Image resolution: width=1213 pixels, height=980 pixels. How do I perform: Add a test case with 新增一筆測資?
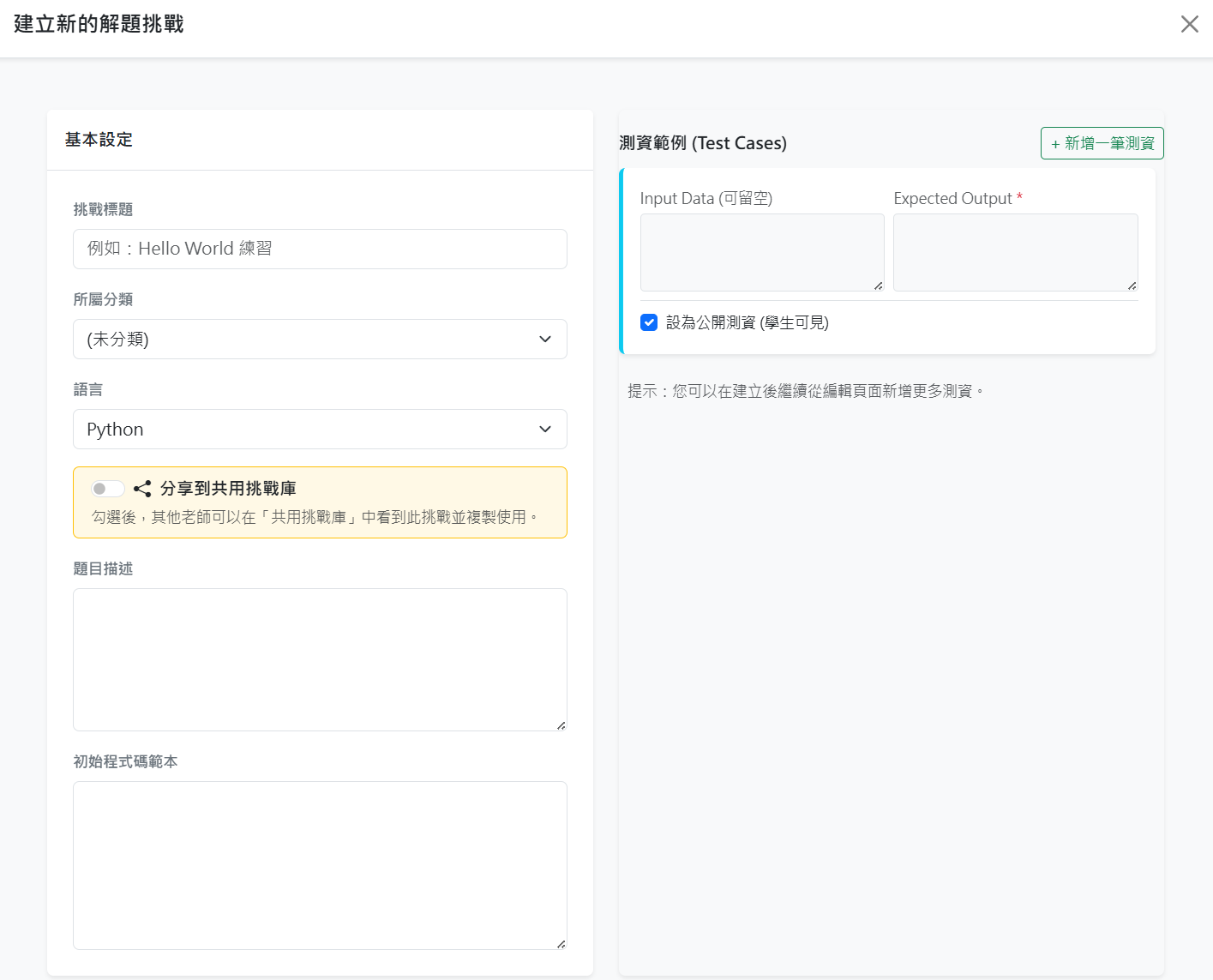[1102, 143]
